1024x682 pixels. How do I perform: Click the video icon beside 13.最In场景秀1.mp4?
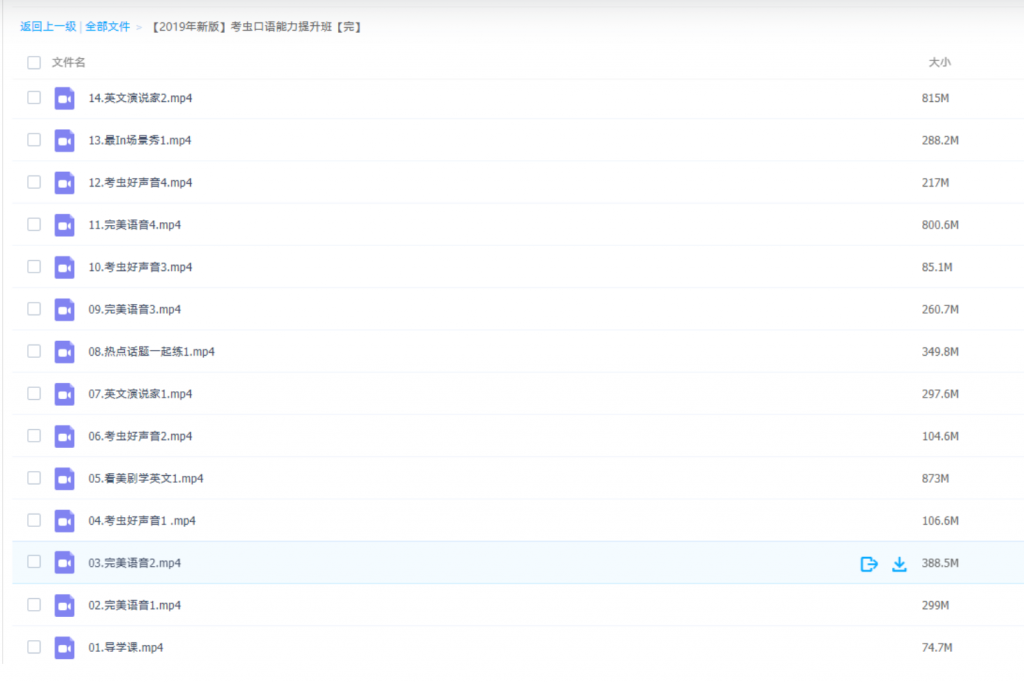click(x=65, y=140)
